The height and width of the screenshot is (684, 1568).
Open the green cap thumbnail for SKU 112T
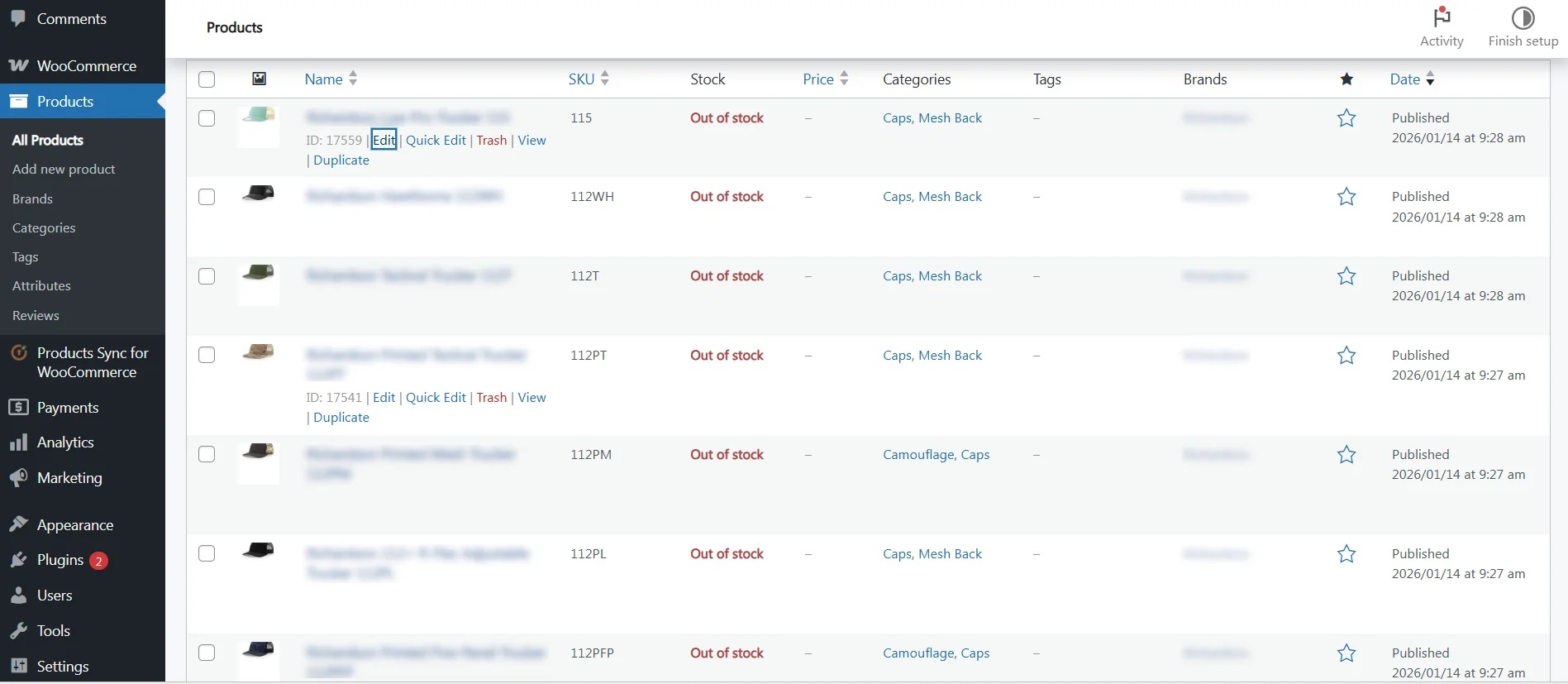coord(259,285)
